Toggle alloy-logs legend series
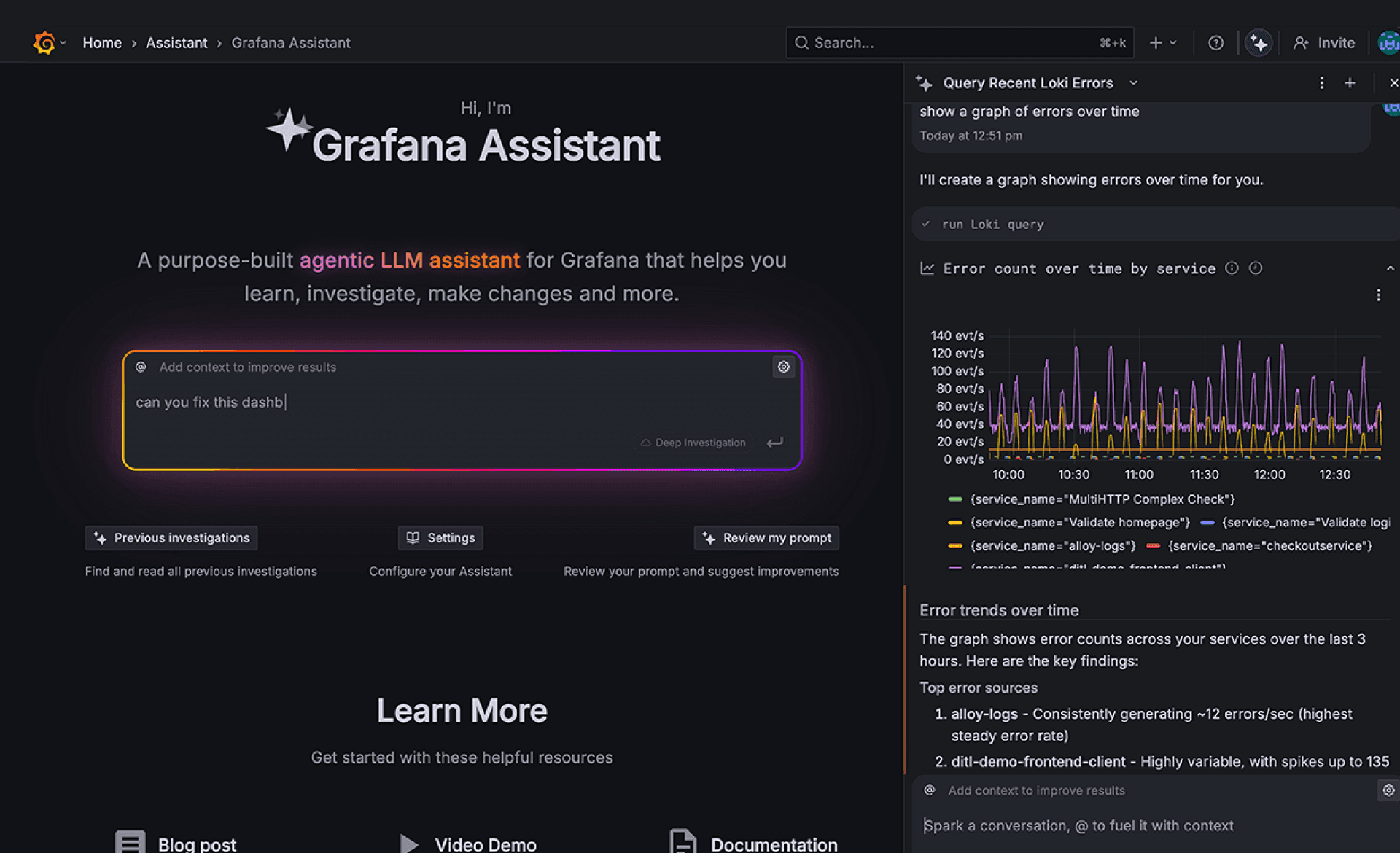 pos(1041,546)
